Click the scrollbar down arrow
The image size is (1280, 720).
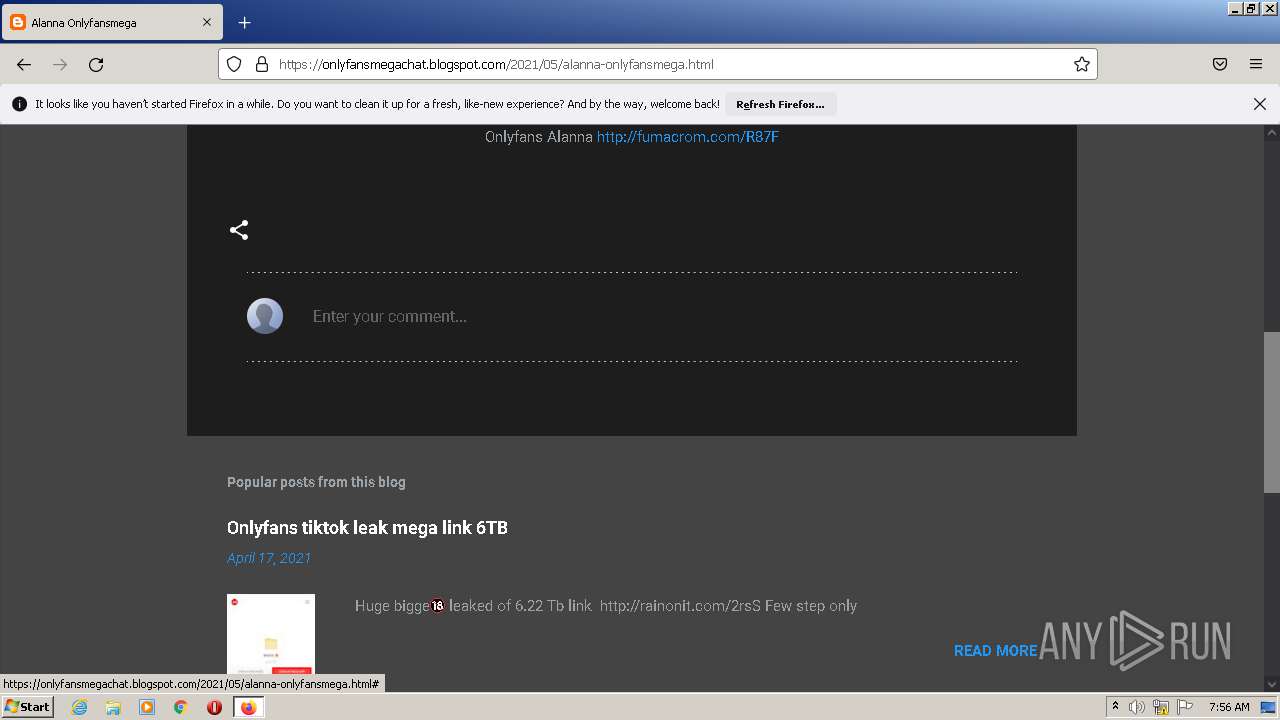(1271, 685)
